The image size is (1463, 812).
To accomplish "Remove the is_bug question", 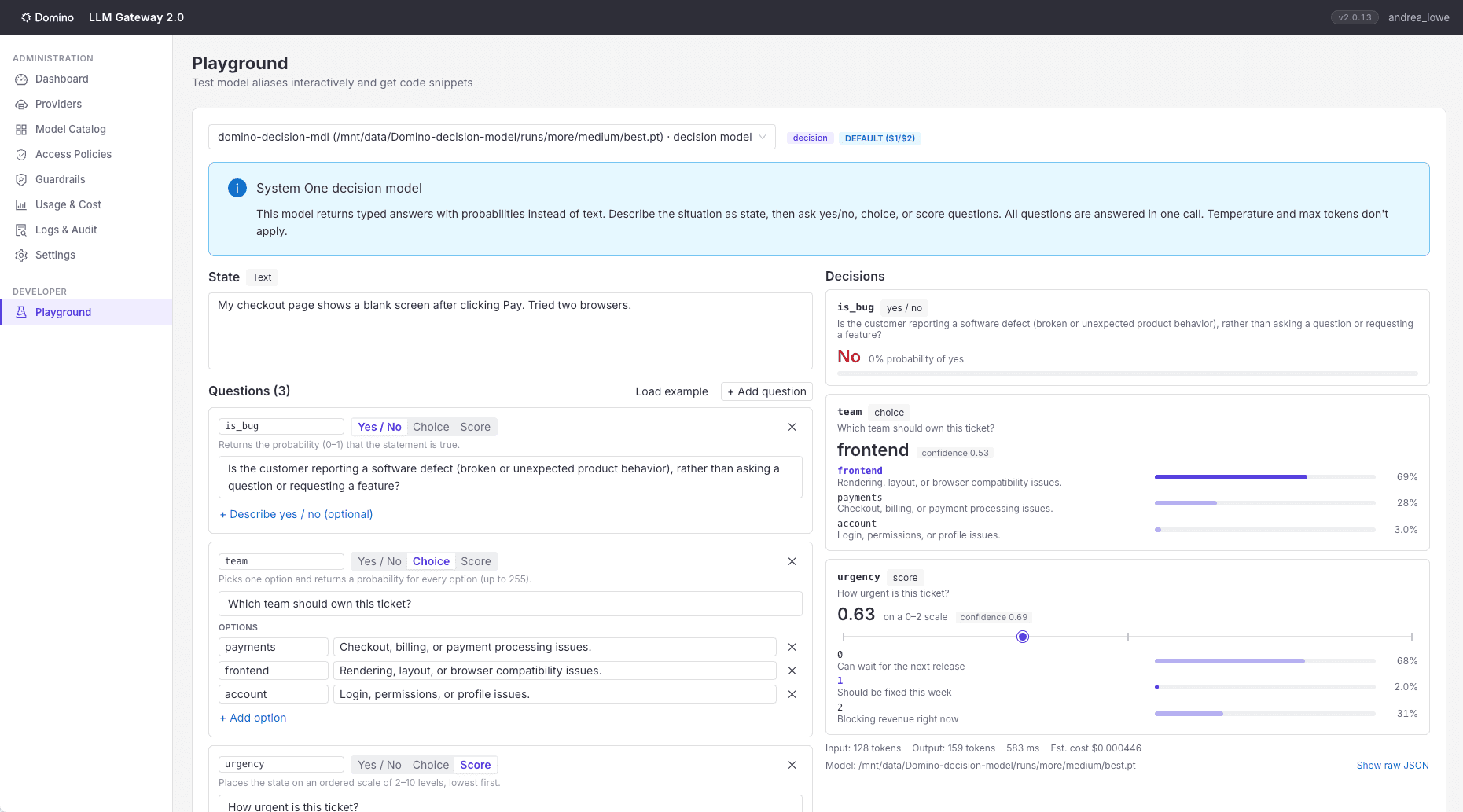I will coord(792,427).
